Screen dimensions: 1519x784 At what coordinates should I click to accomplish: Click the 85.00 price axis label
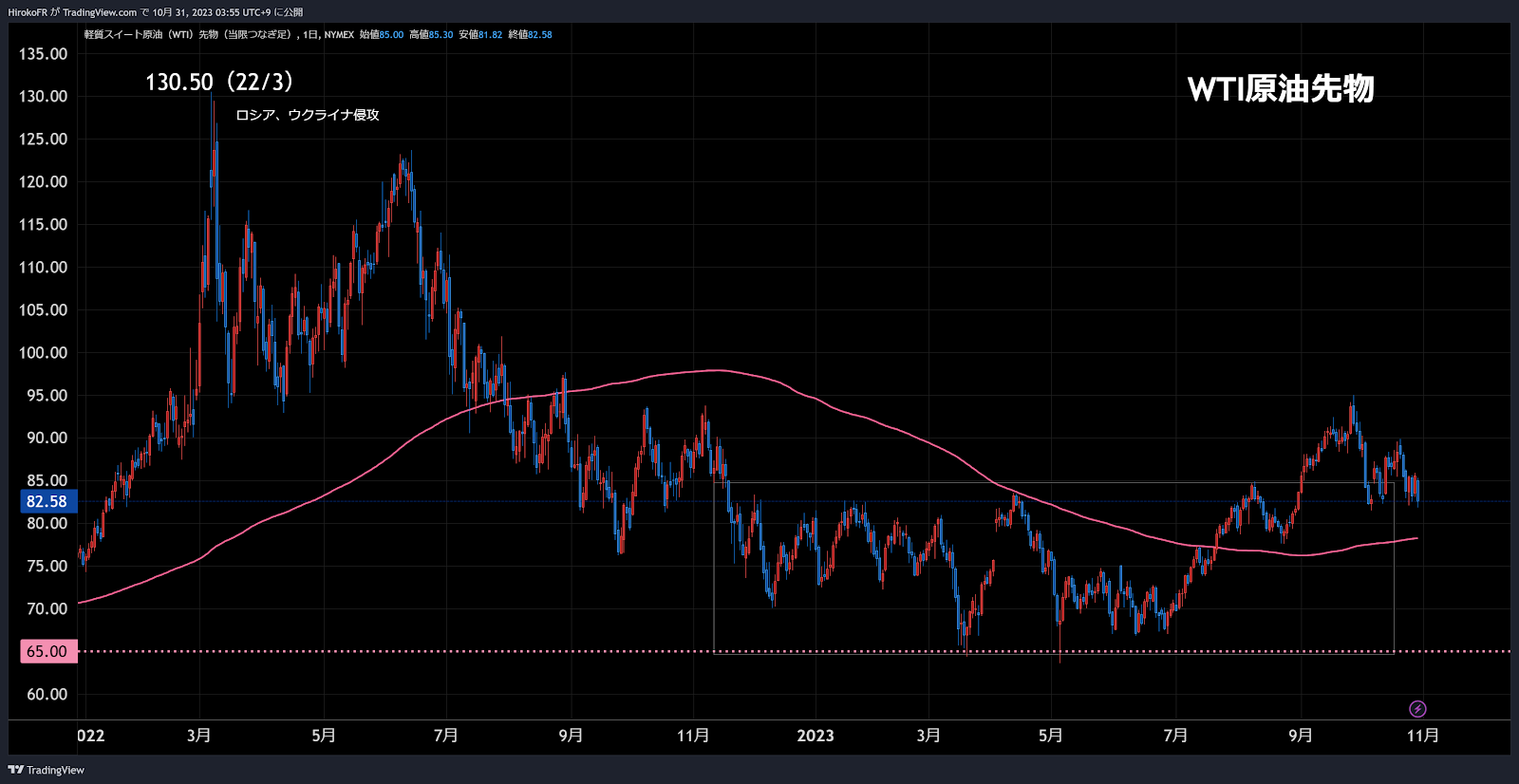pyautogui.click(x=47, y=481)
